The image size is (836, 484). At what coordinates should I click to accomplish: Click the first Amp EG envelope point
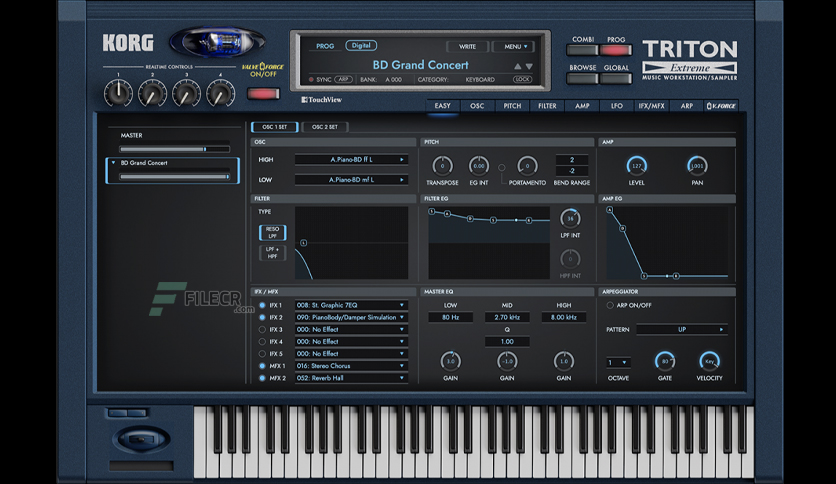point(609,210)
